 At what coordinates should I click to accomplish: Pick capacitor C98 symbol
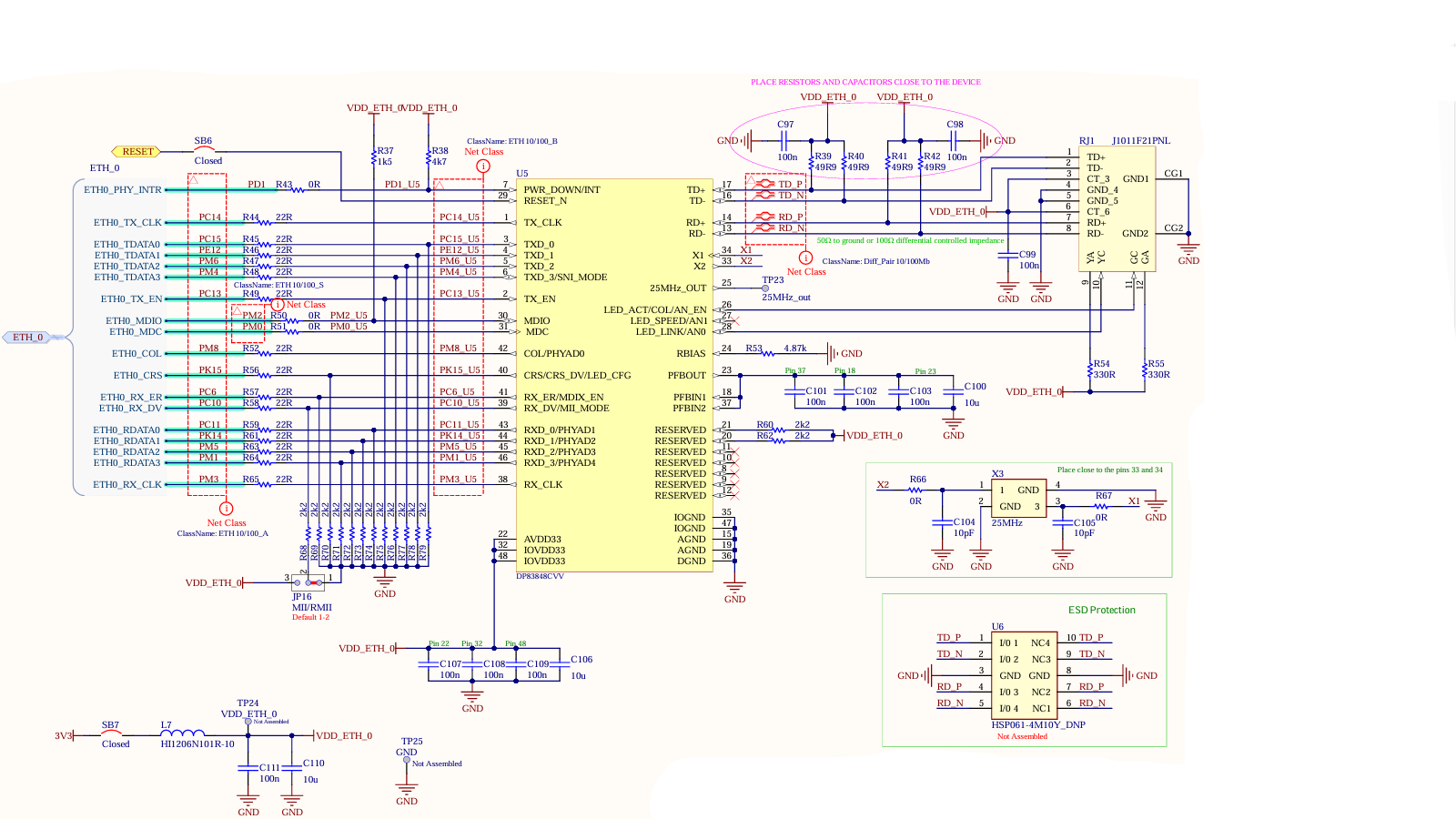(x=954, y=141)
